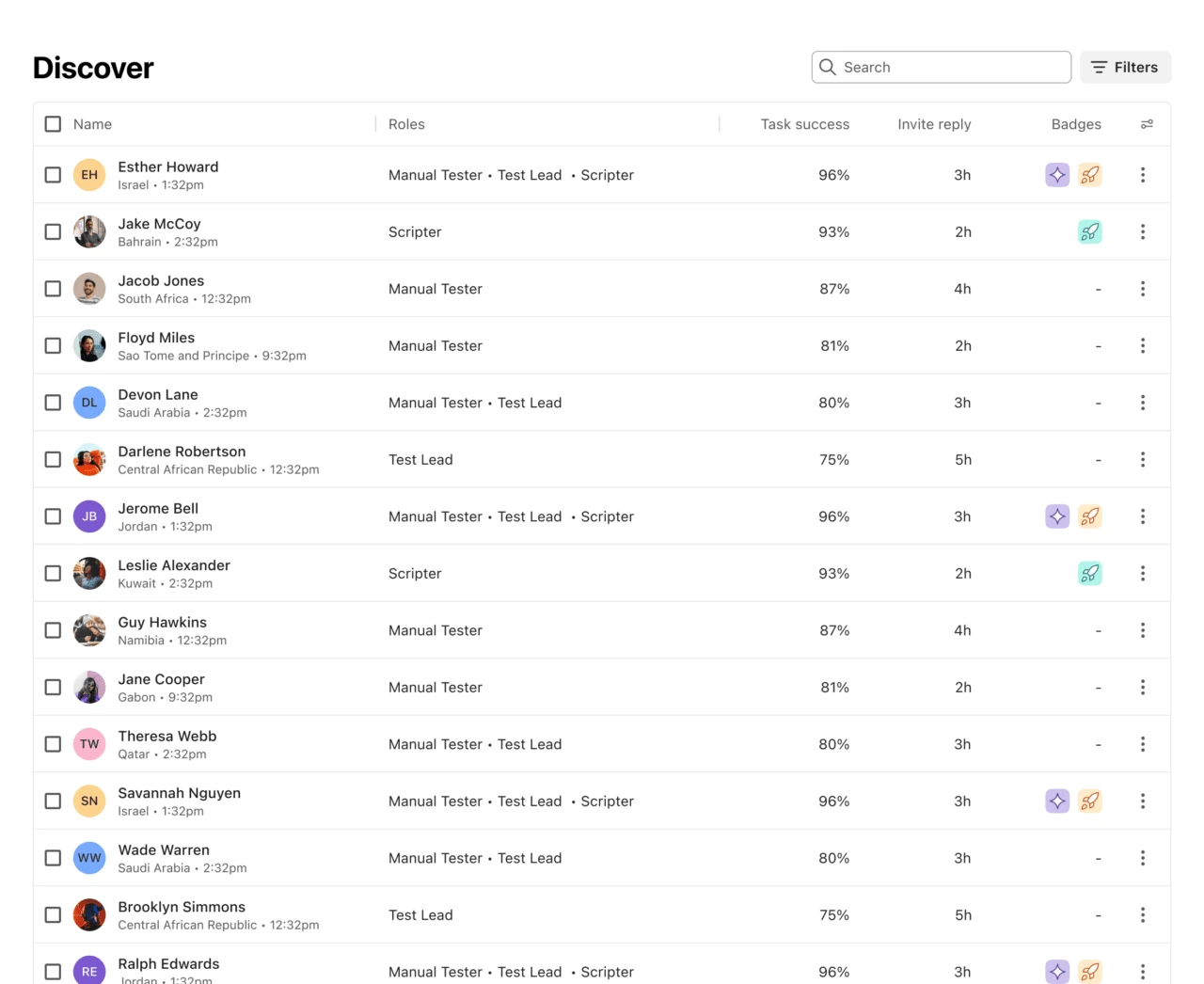Click the rocket badge on Ralph Edwards' row
1204x984 pixels.
point(1090,972)
